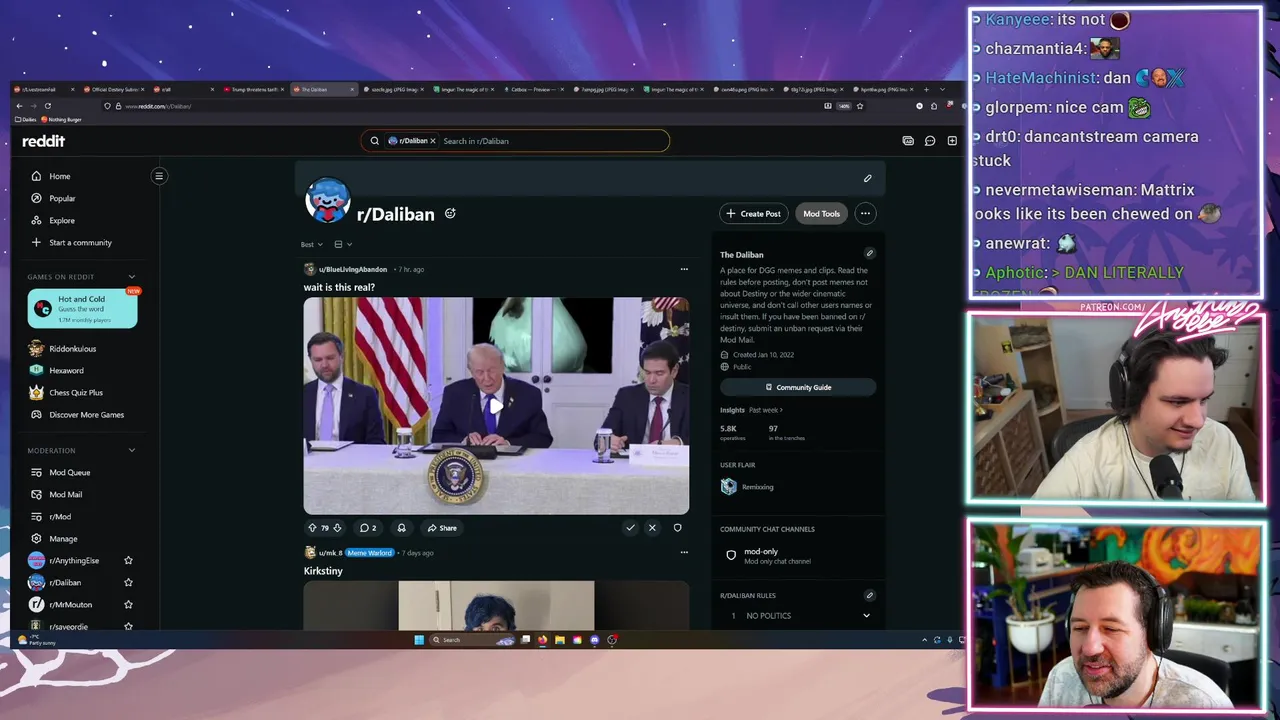
Task: Switch to the Official Destiny Subreddit tab
Action: point(113,89)
